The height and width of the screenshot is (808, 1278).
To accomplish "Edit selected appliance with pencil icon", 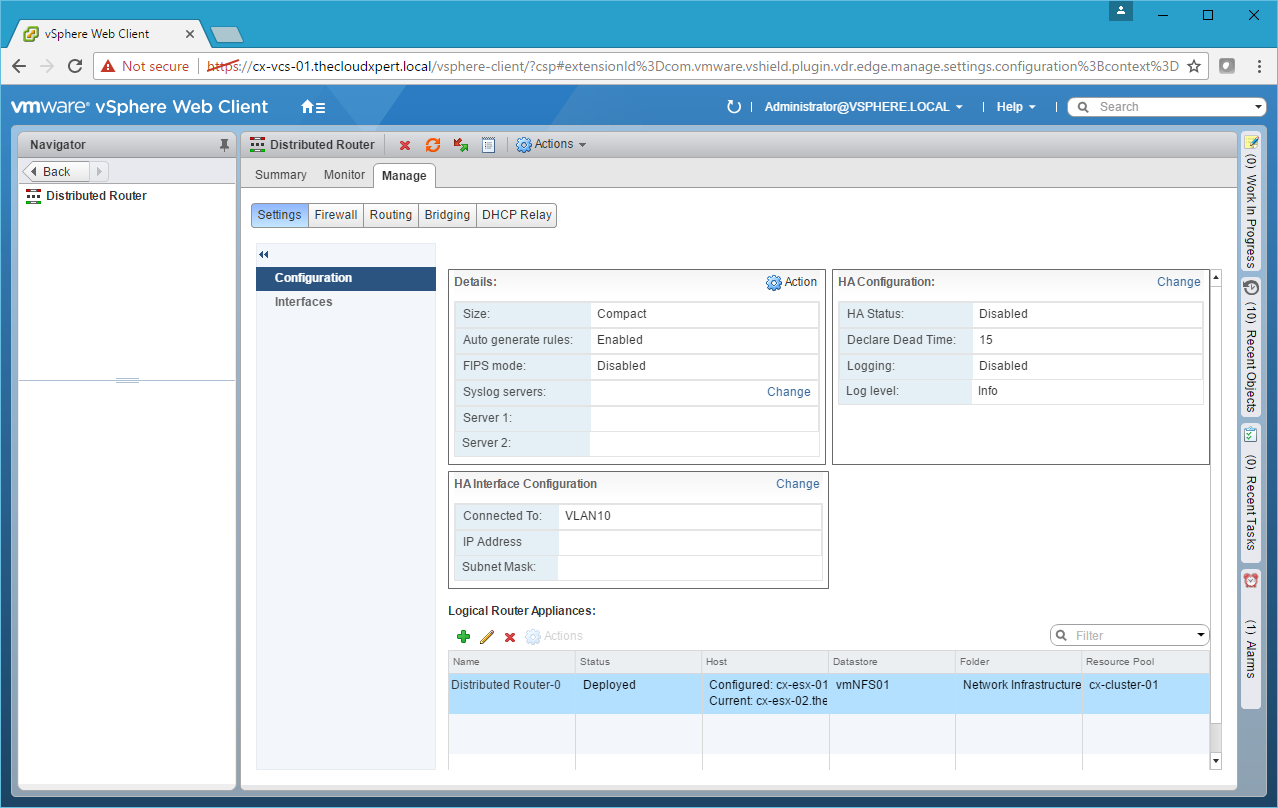I will 487,636.
